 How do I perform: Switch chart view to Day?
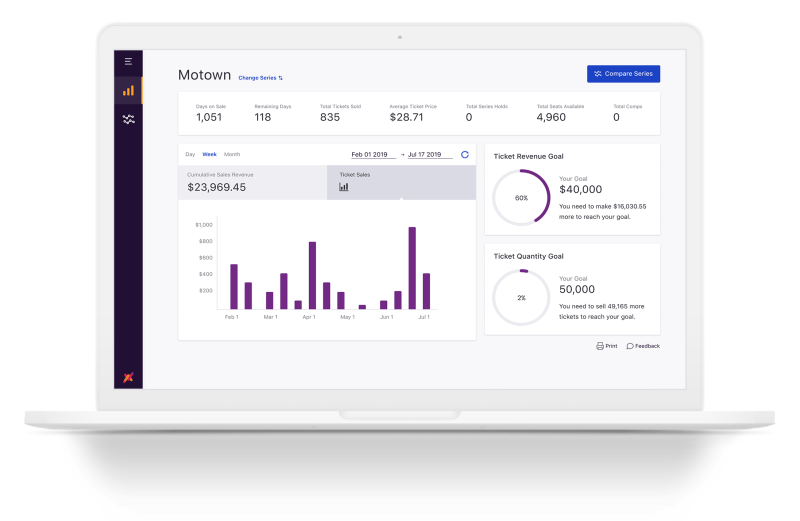point(190,154)
